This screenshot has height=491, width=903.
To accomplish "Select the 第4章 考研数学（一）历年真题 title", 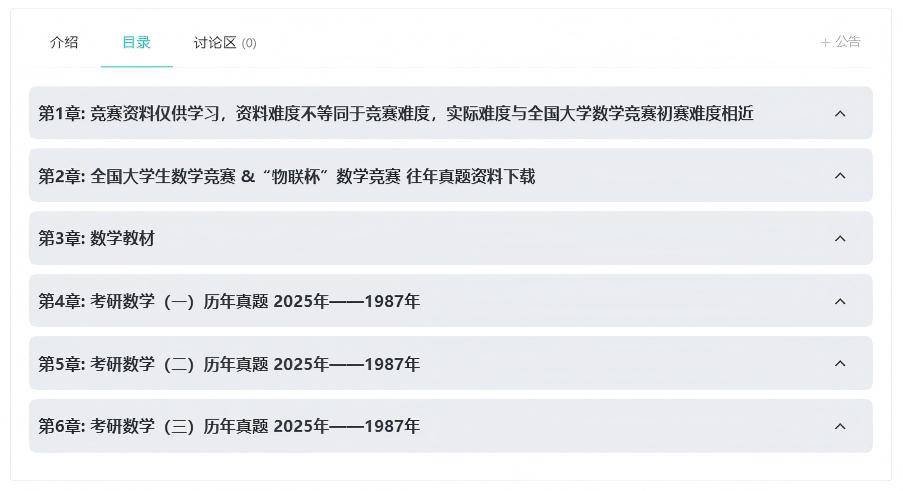I will 229,301.
